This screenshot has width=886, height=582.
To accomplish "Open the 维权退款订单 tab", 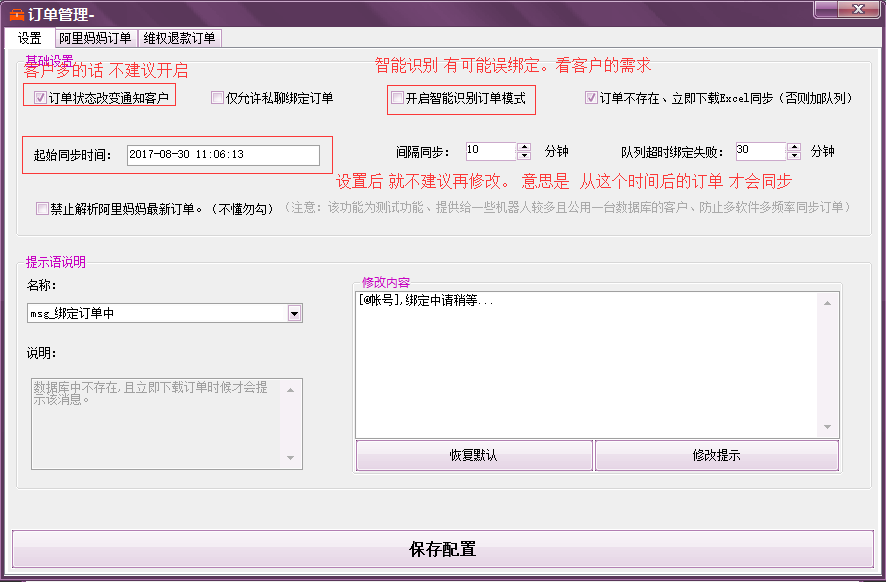I will click(x=179, y=38).
